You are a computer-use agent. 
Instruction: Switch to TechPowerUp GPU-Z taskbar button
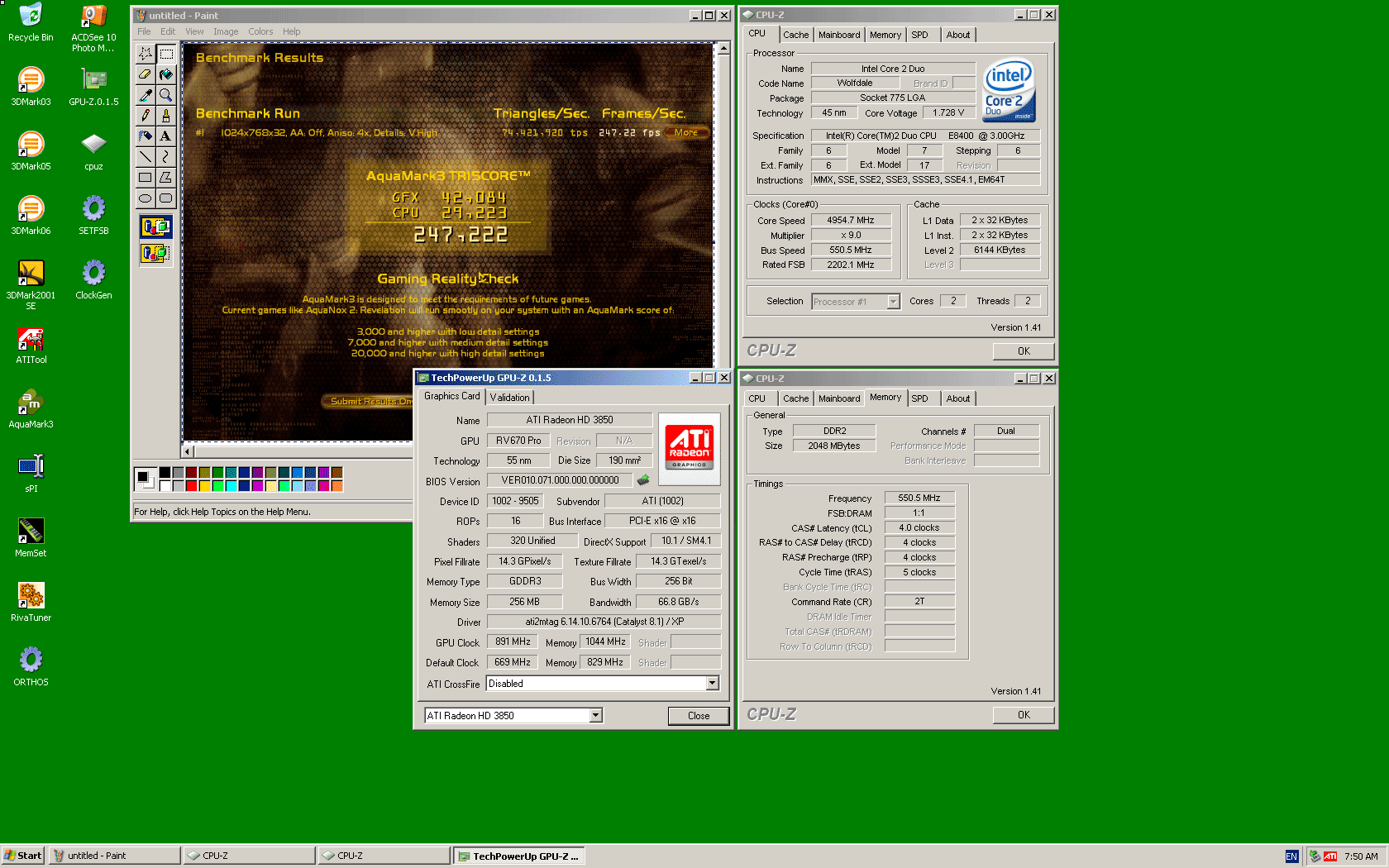point(519,856)
